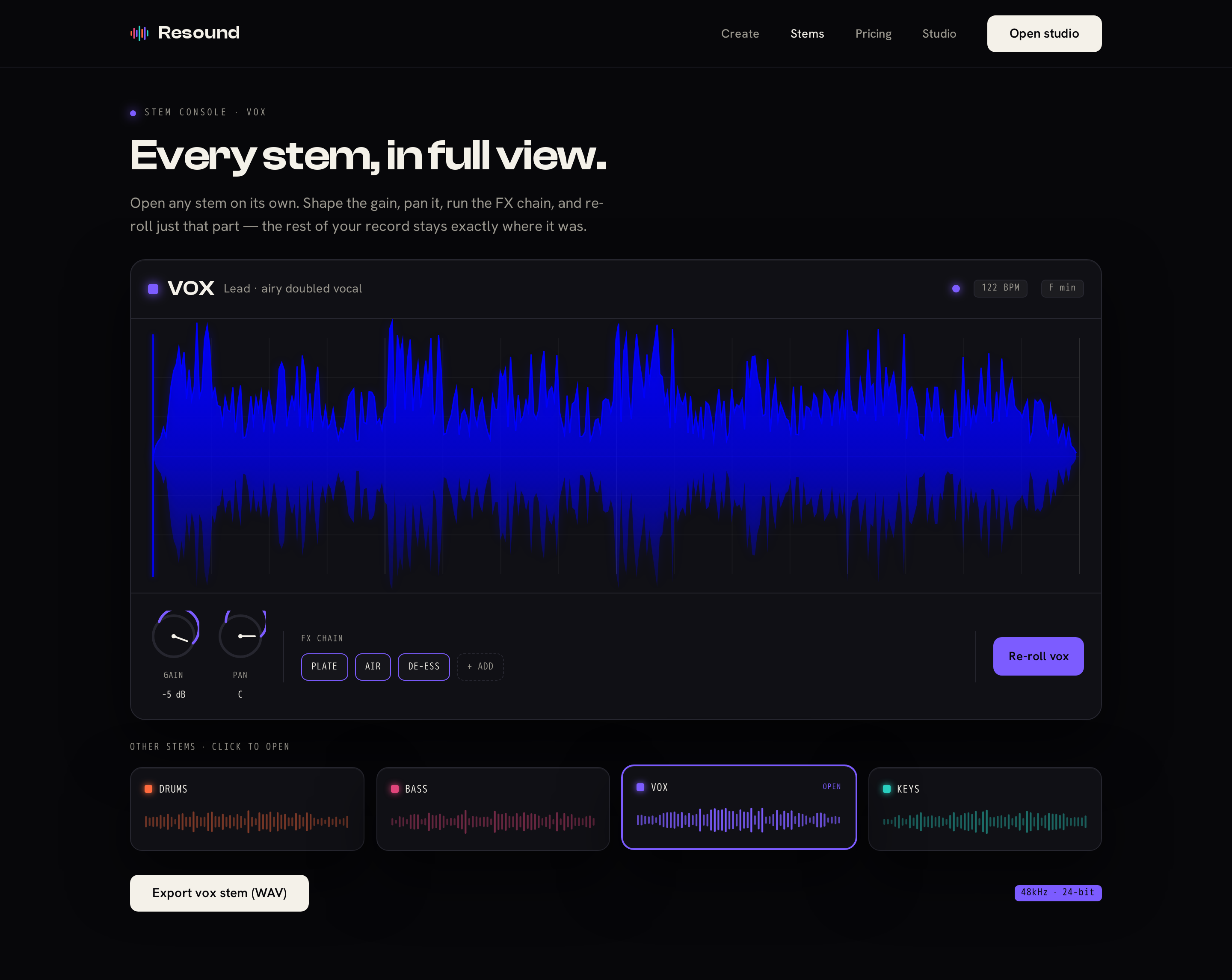Disable the DE-ESS effect chip
The width and height of the screenshot is (1232, 980).
point(424,667)
